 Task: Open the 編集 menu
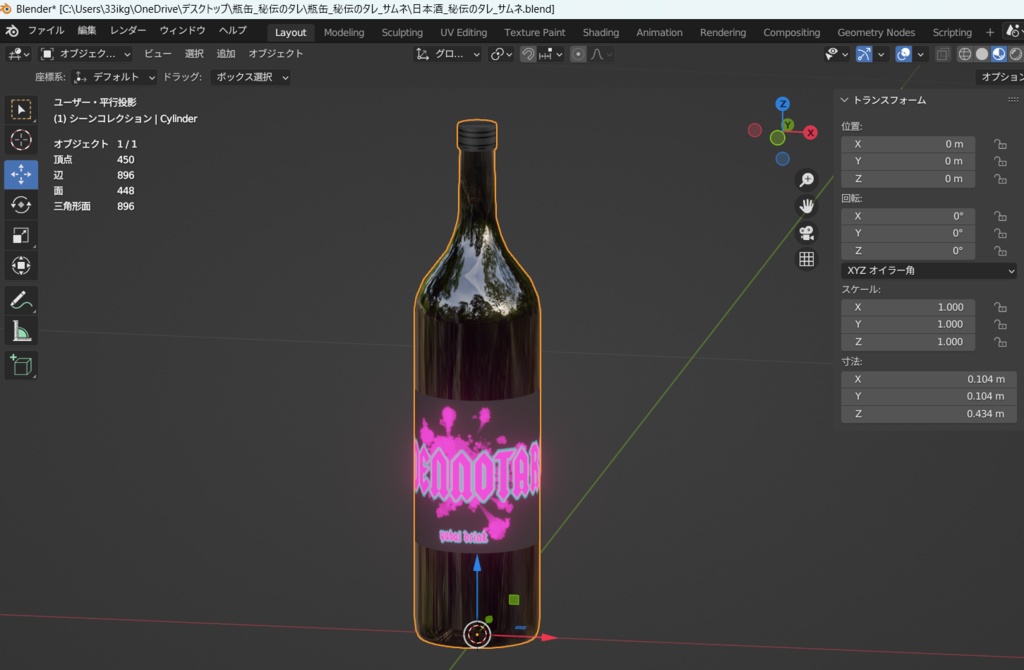86,31
